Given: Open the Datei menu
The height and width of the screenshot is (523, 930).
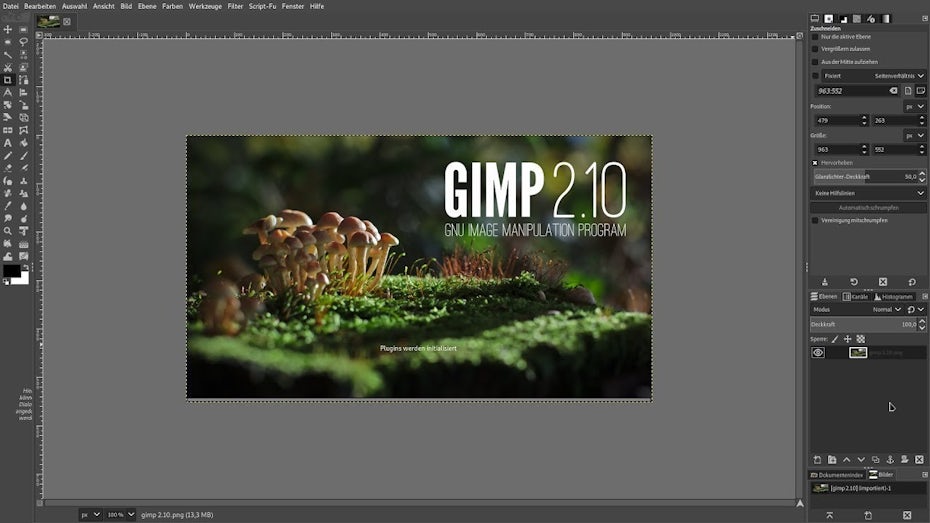Looking at the screenshot, I should tap(10, 6).
